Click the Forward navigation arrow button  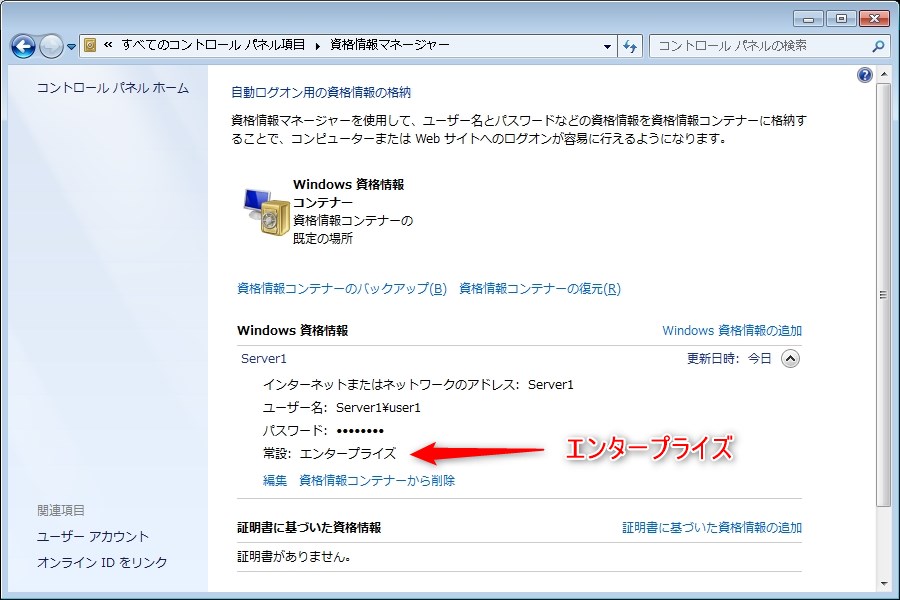click(x=52, y=47)
